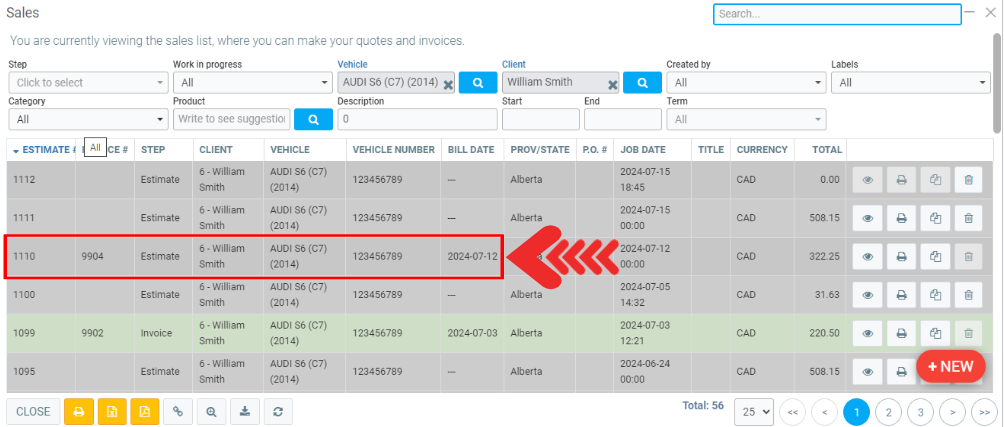Image resolution: width=1004 pixels, height=427 pixels.
Task: Duplicate estimate 1112 with the copy icon
Action: [x=935, y=180]
